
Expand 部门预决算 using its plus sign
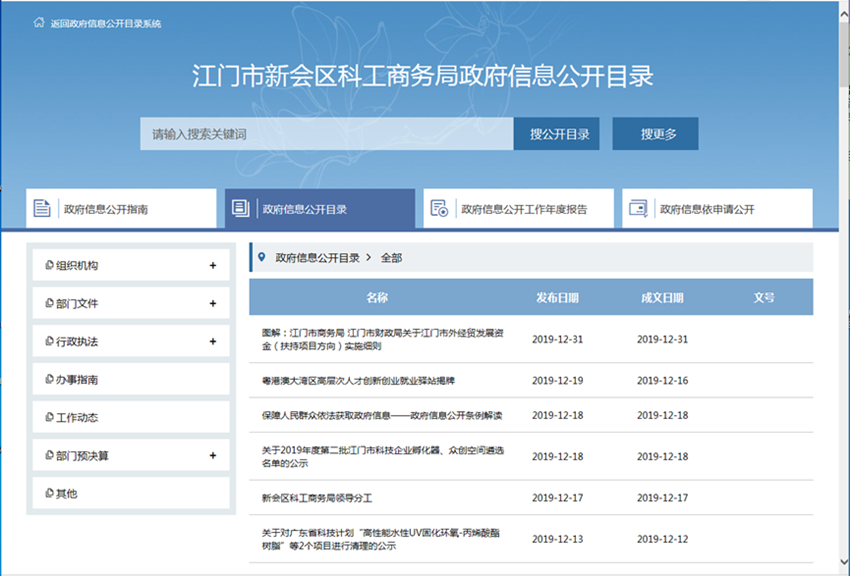[212, 455]
